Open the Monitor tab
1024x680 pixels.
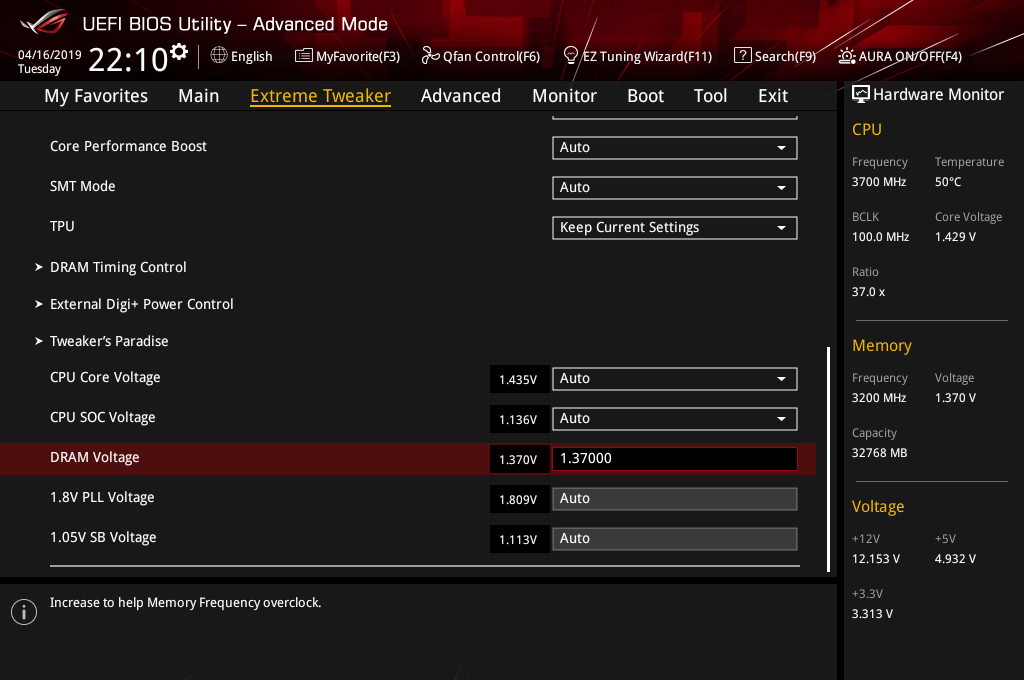[x=564, y=96]
